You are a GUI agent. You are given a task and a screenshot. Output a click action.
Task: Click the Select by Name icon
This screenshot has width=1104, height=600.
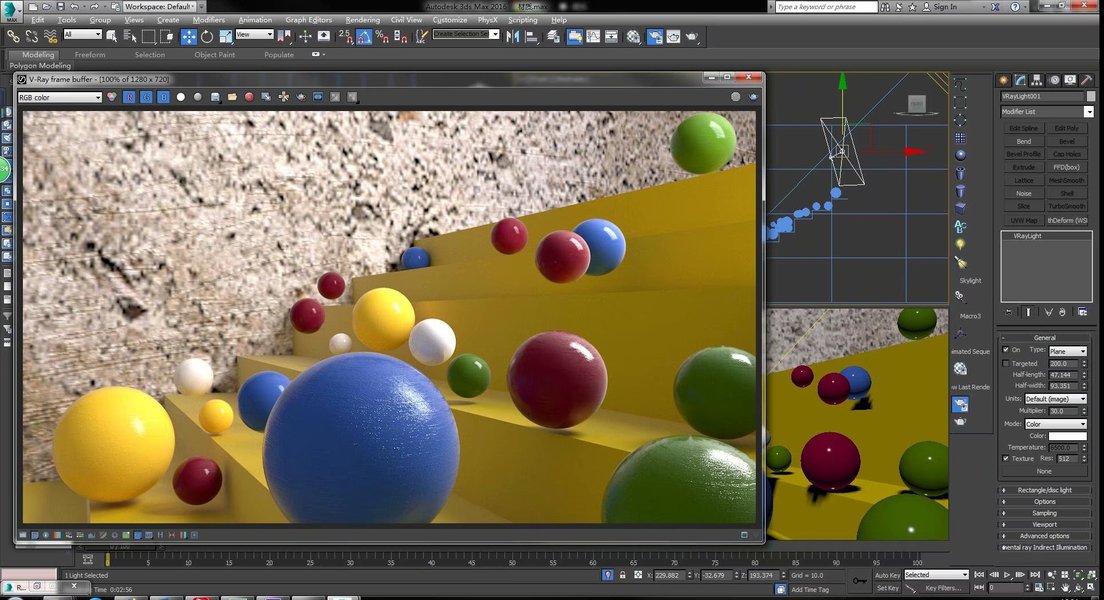[130, 36]
